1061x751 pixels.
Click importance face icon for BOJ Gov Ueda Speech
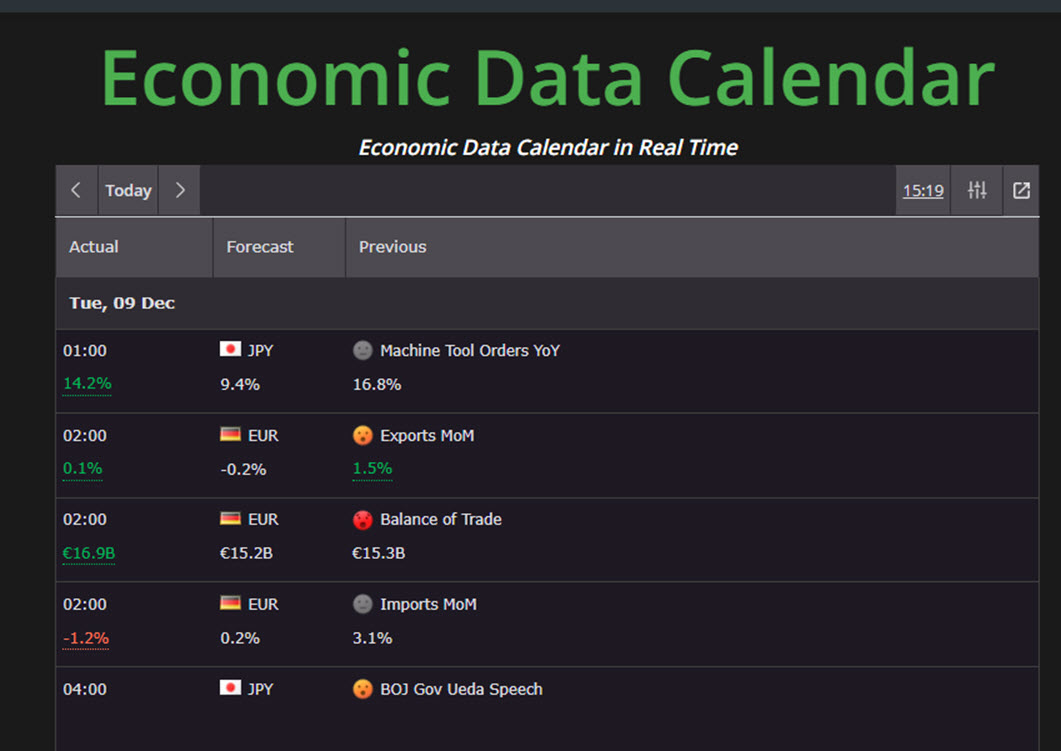[363, 689]
